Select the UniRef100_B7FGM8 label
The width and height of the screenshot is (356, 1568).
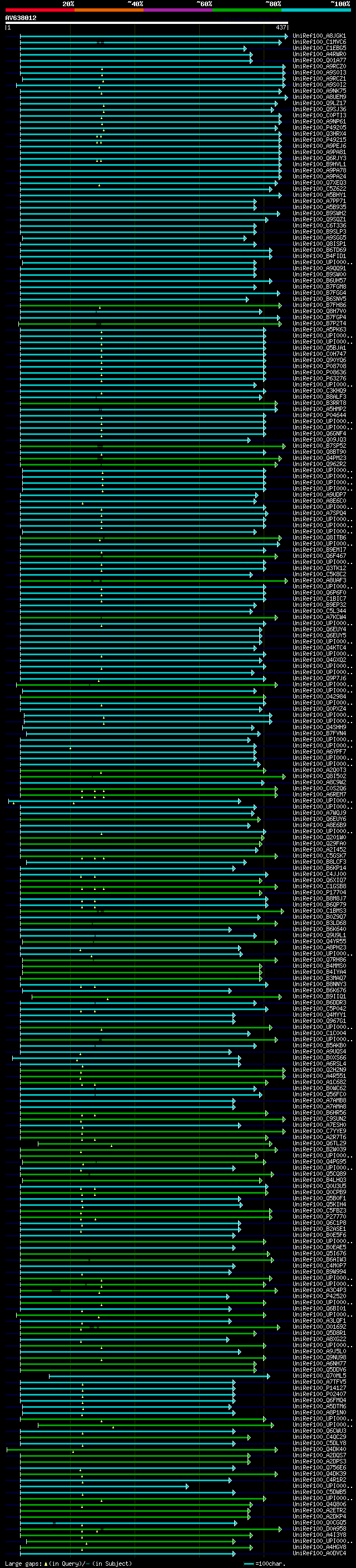point(319,286)
